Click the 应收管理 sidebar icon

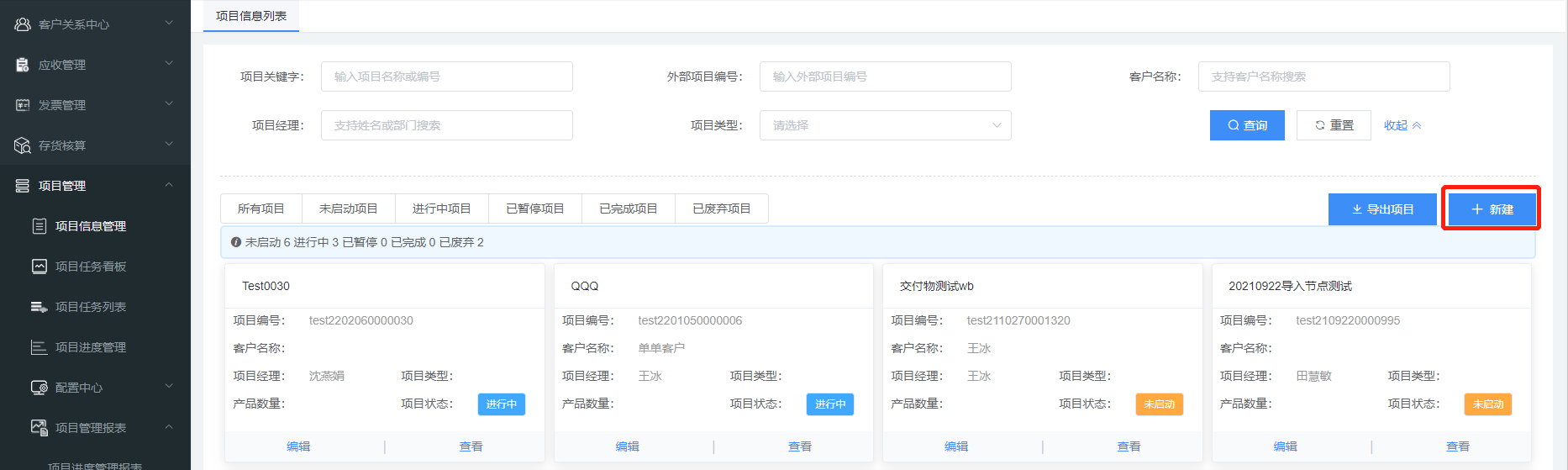click(23, 65)
